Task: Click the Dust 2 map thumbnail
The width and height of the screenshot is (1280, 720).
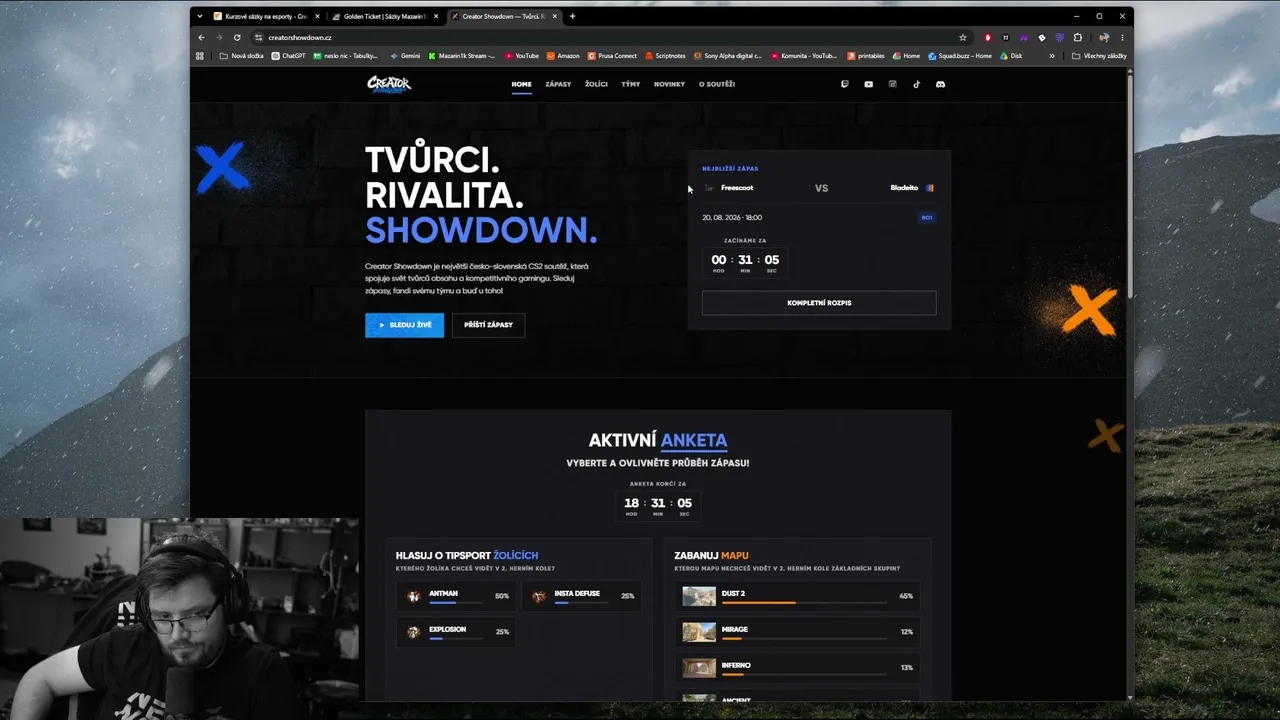Action: 699,596
